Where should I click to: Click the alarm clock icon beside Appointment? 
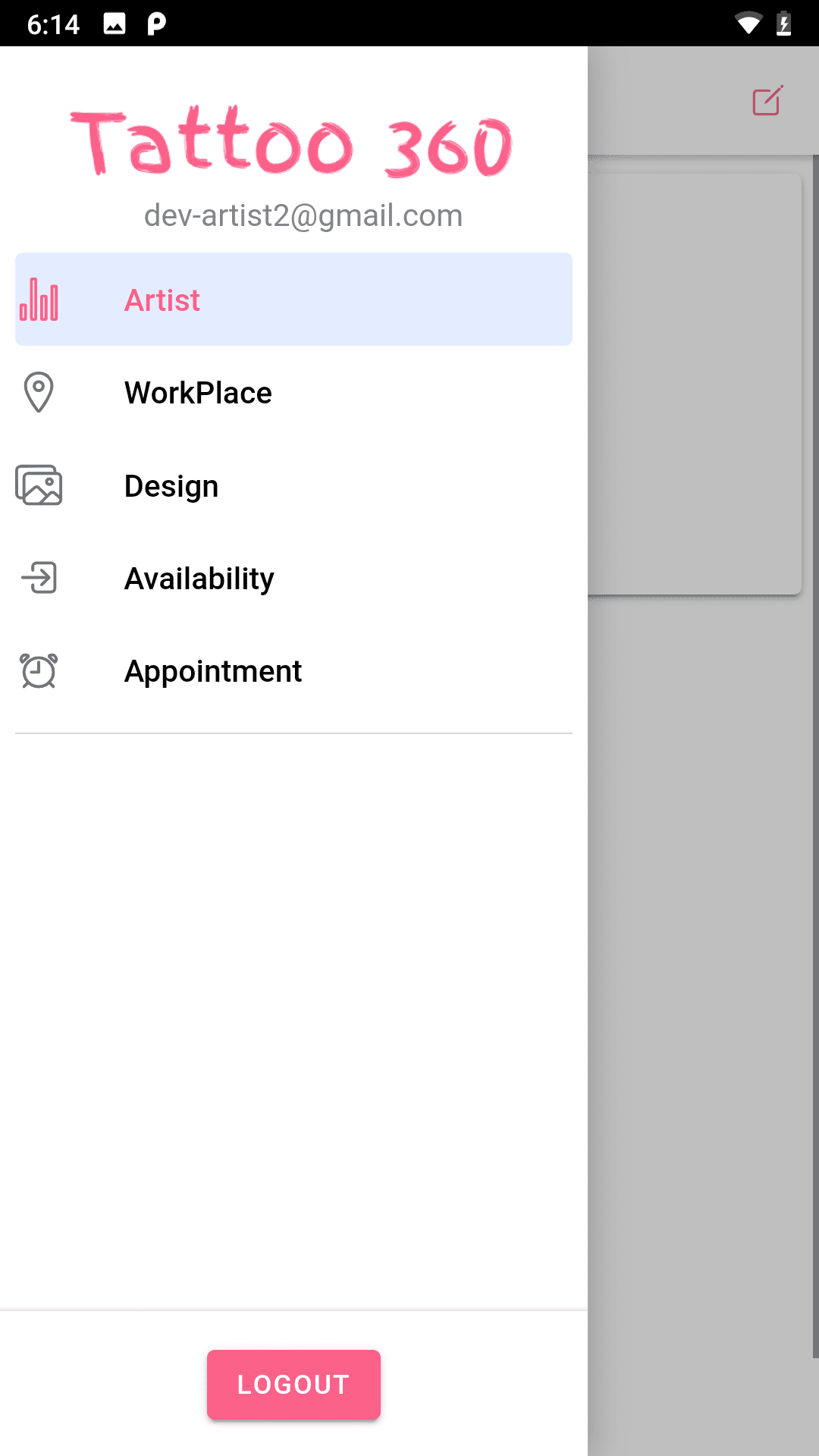[39, 671]
